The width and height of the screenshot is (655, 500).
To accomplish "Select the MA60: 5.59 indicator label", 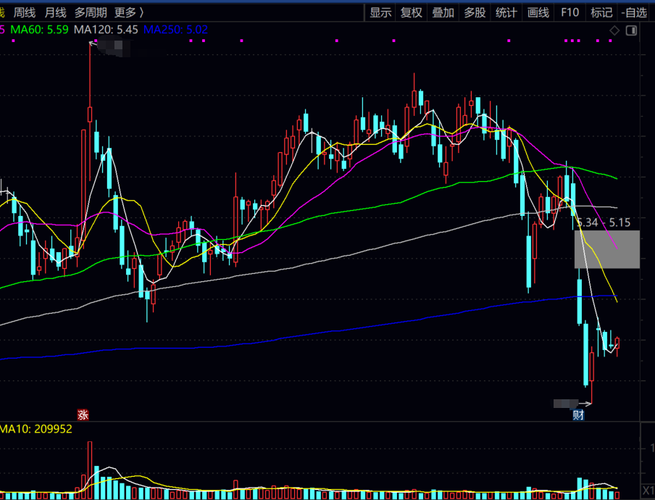I will (x=39, y=30).
